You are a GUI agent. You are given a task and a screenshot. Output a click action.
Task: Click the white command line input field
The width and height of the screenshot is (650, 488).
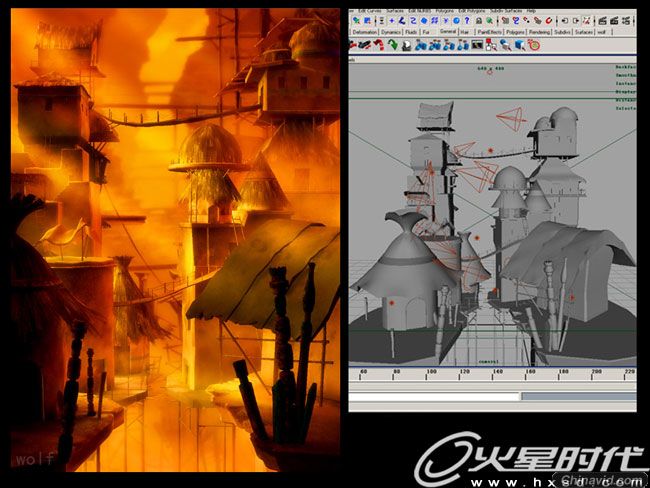coord(434,396)
